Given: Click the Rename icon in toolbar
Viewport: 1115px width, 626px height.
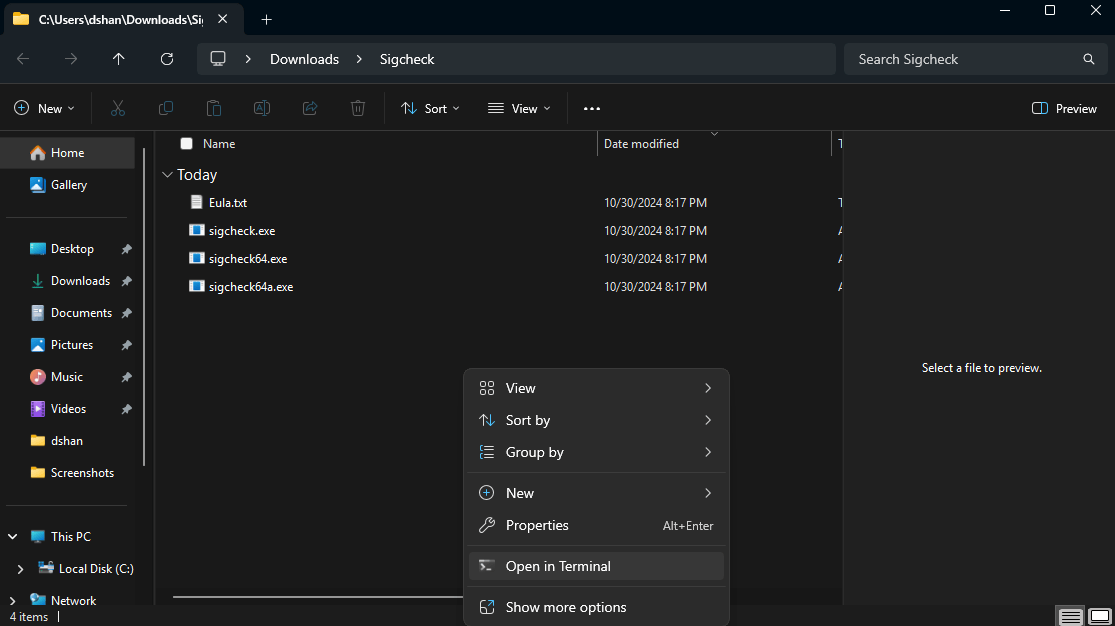Looking at the screenshot, I should [262, 108].
